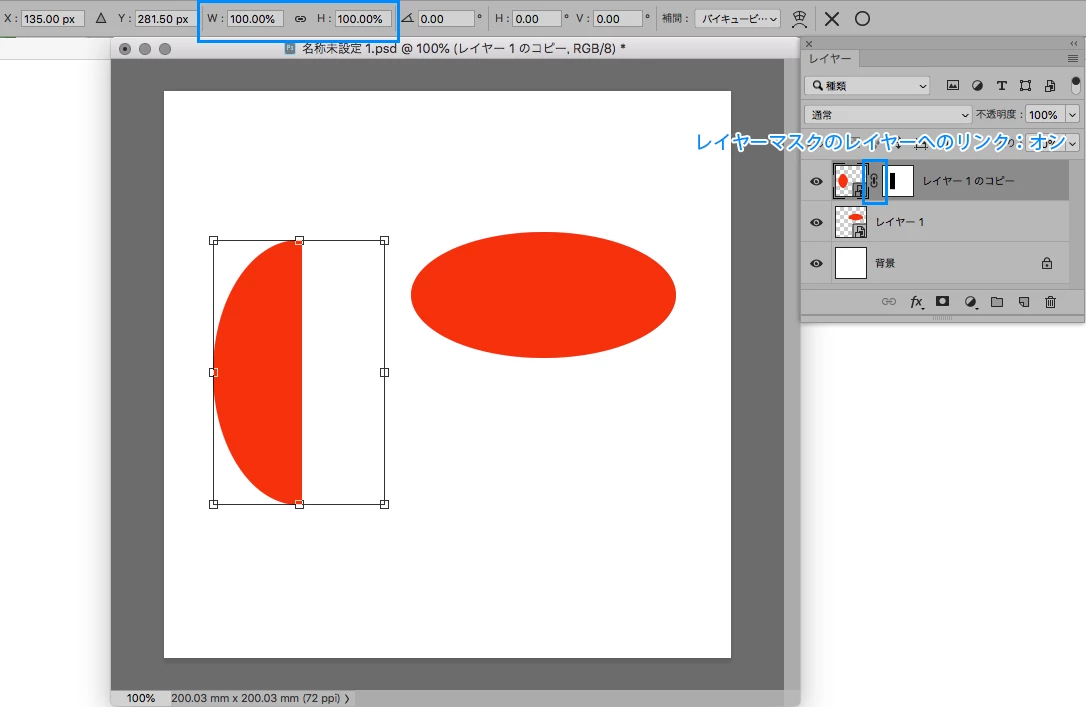Click the red horizontal ellipse on canvas
This screenshot has width=1086, height=707.
543,295
